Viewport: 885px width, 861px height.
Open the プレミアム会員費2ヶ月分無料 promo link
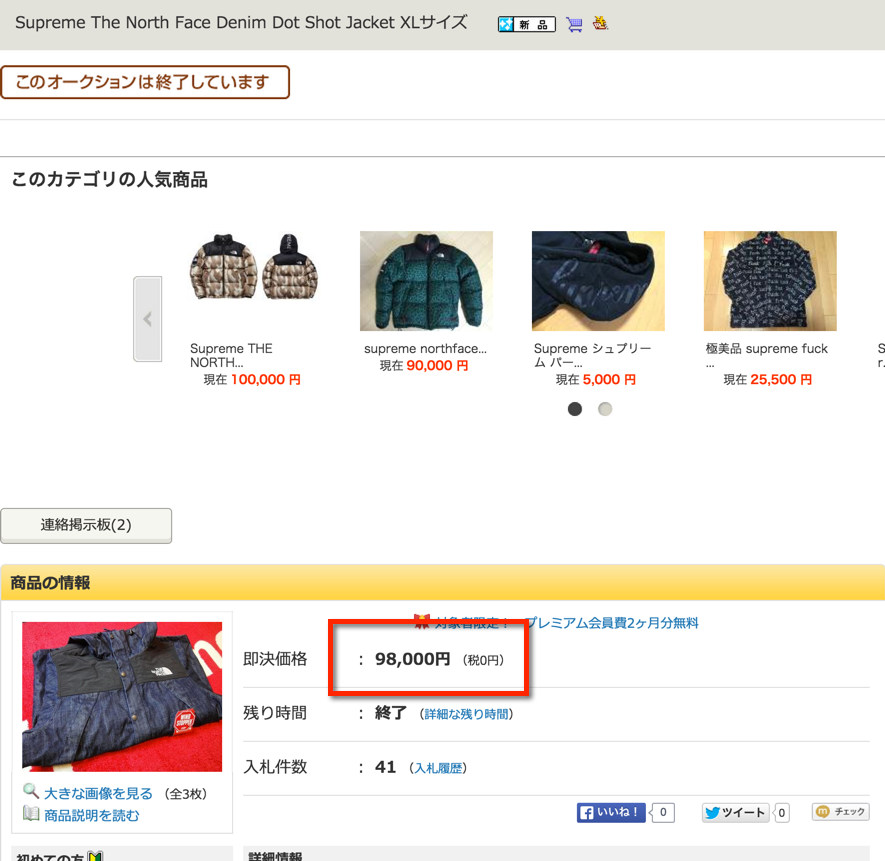click(x=611, y=623)
